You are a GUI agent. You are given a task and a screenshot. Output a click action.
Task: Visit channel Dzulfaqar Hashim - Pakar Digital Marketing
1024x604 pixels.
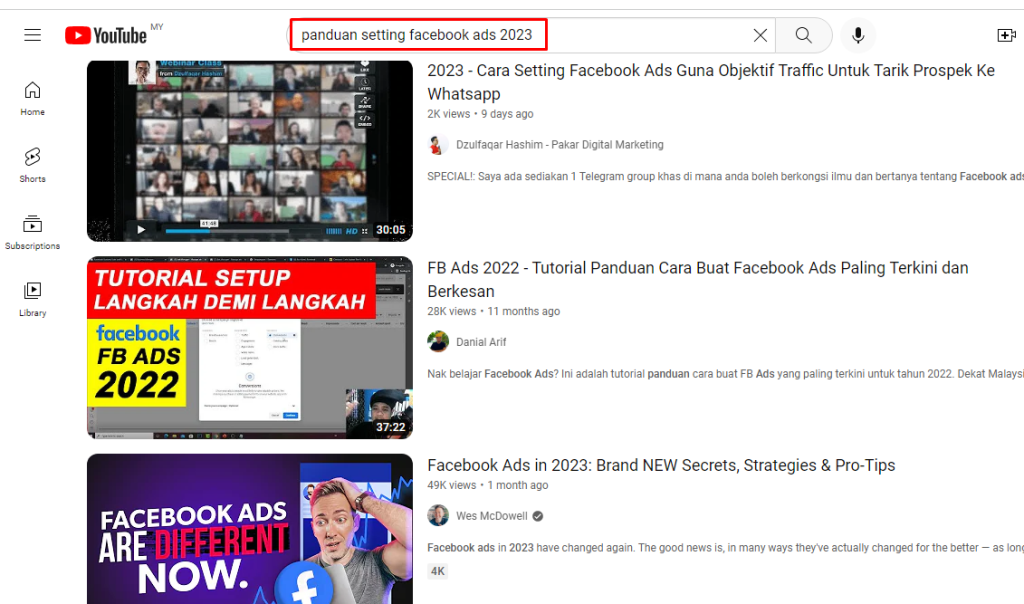tap(560, 145)
